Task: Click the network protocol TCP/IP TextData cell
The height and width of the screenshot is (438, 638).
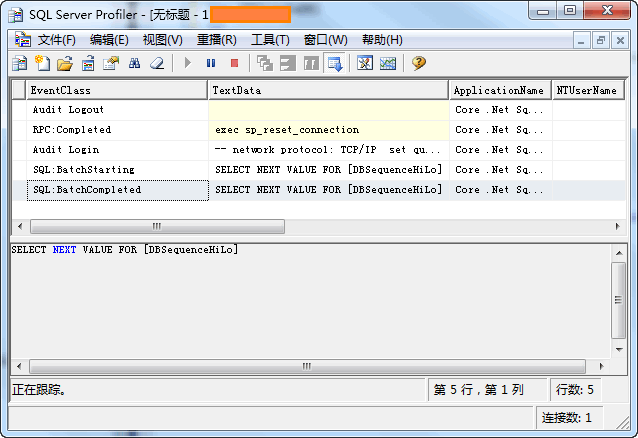Action: tap(329, 150)
